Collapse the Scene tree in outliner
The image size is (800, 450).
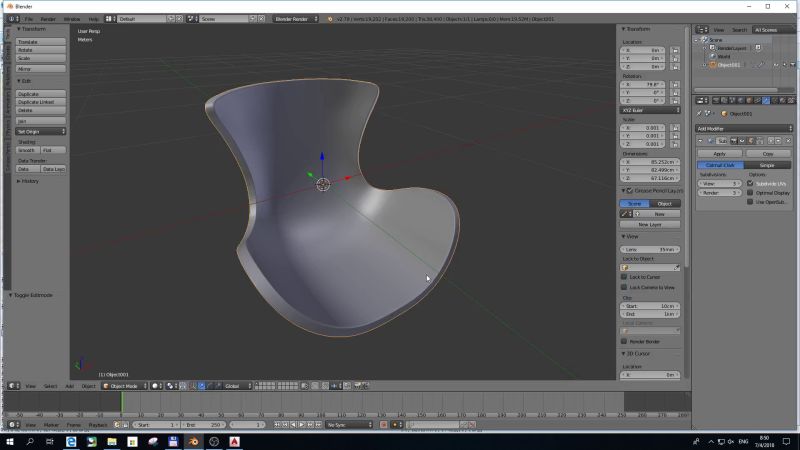coord(697,40)
